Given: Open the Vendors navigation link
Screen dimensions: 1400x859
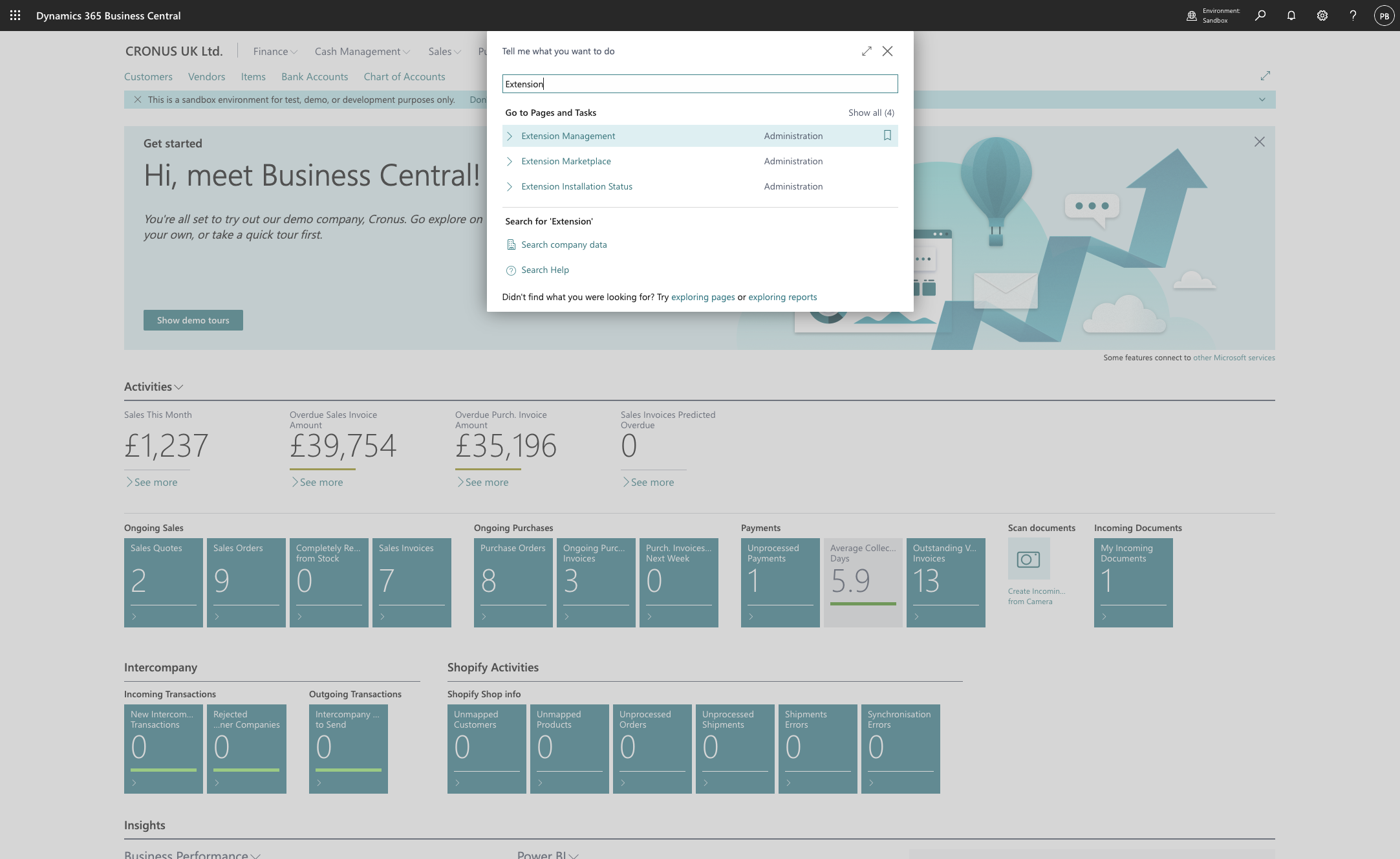Looking at the screenshot, I should (207, 76).
